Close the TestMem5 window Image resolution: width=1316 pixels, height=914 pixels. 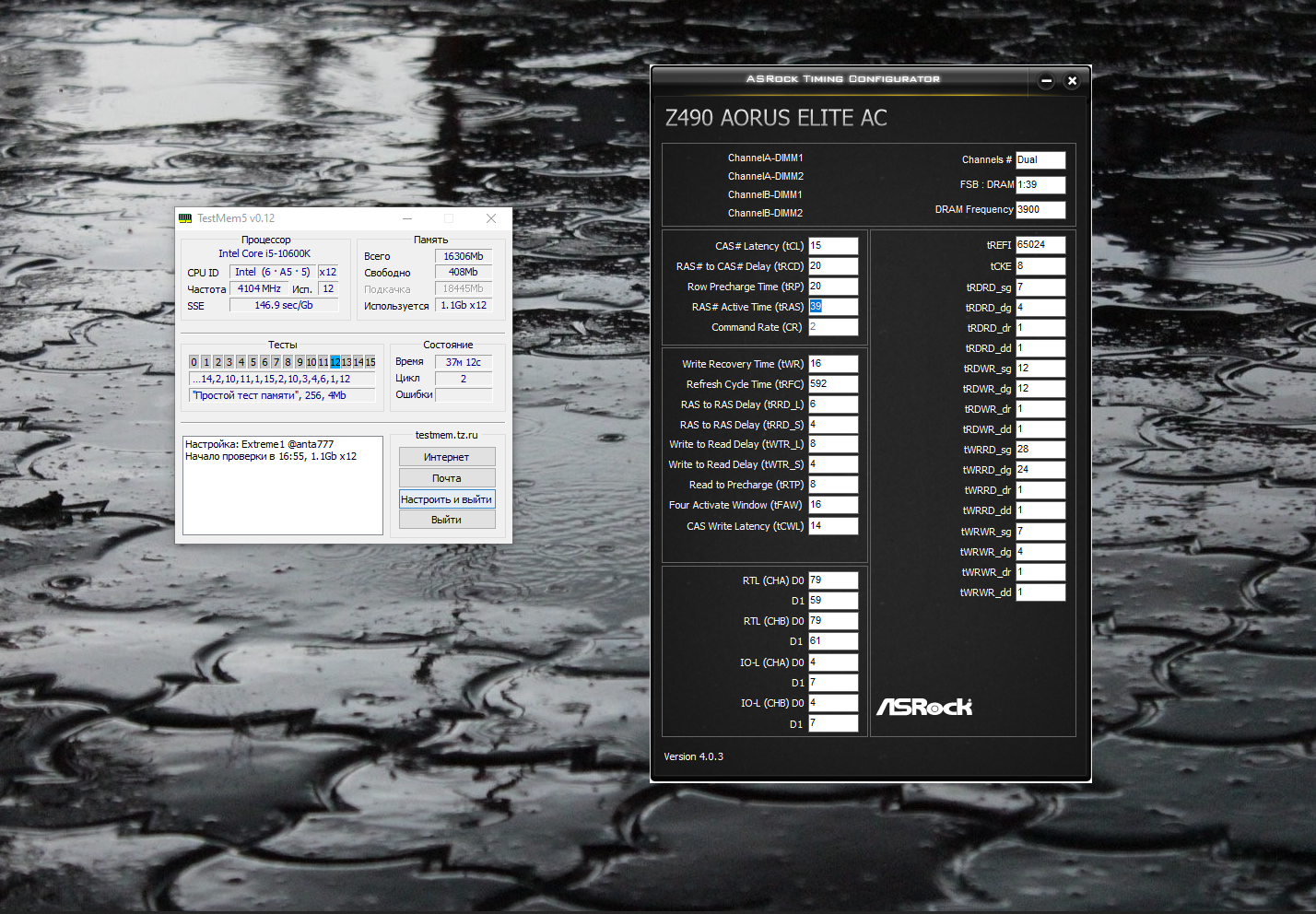[491, 218]
